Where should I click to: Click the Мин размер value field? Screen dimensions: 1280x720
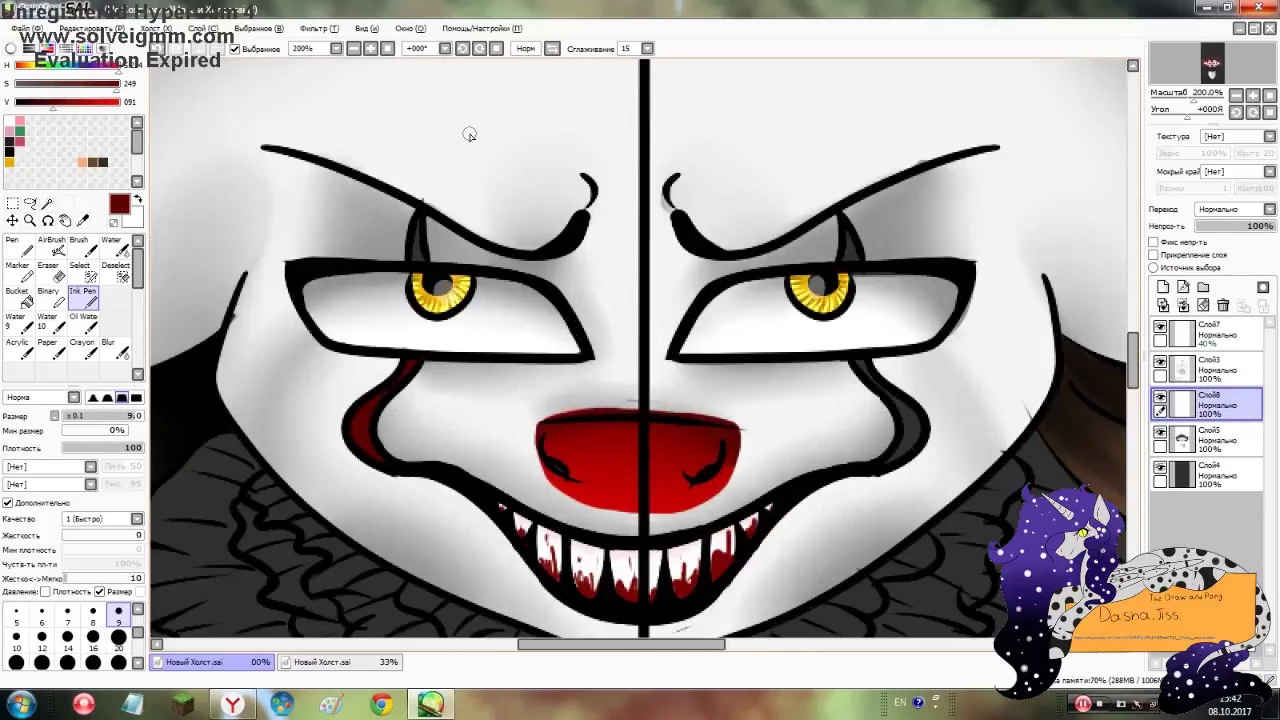click(94, 431)
